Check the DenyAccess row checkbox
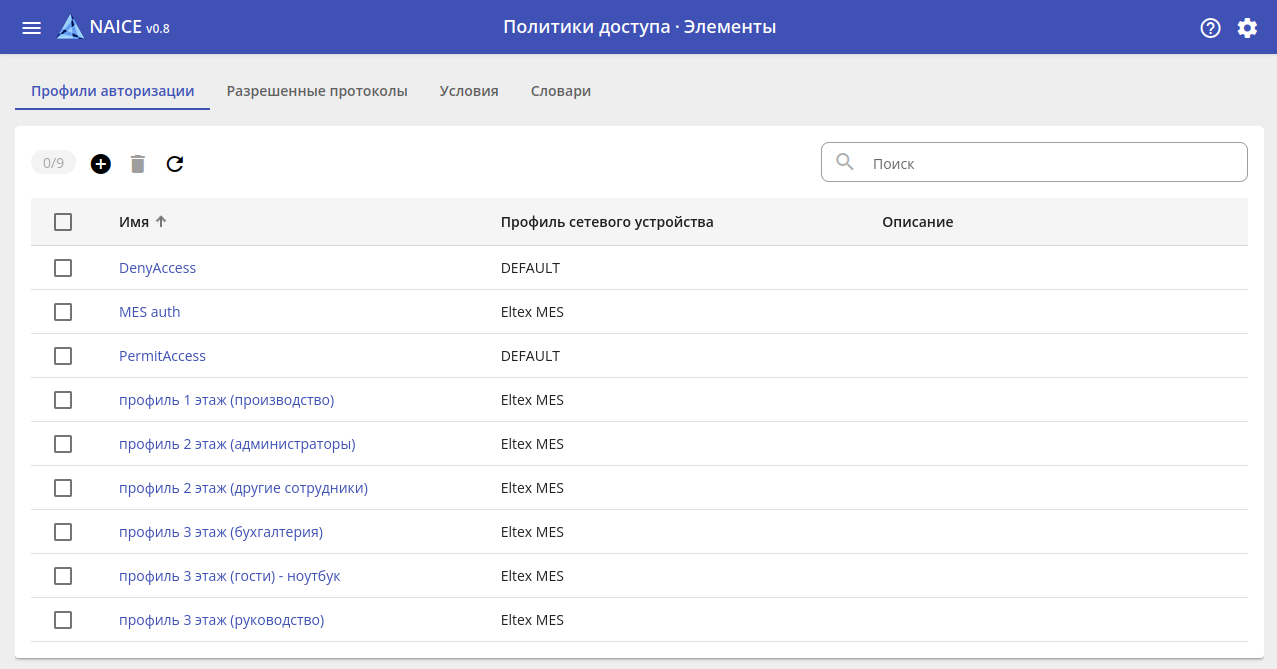 63,268
